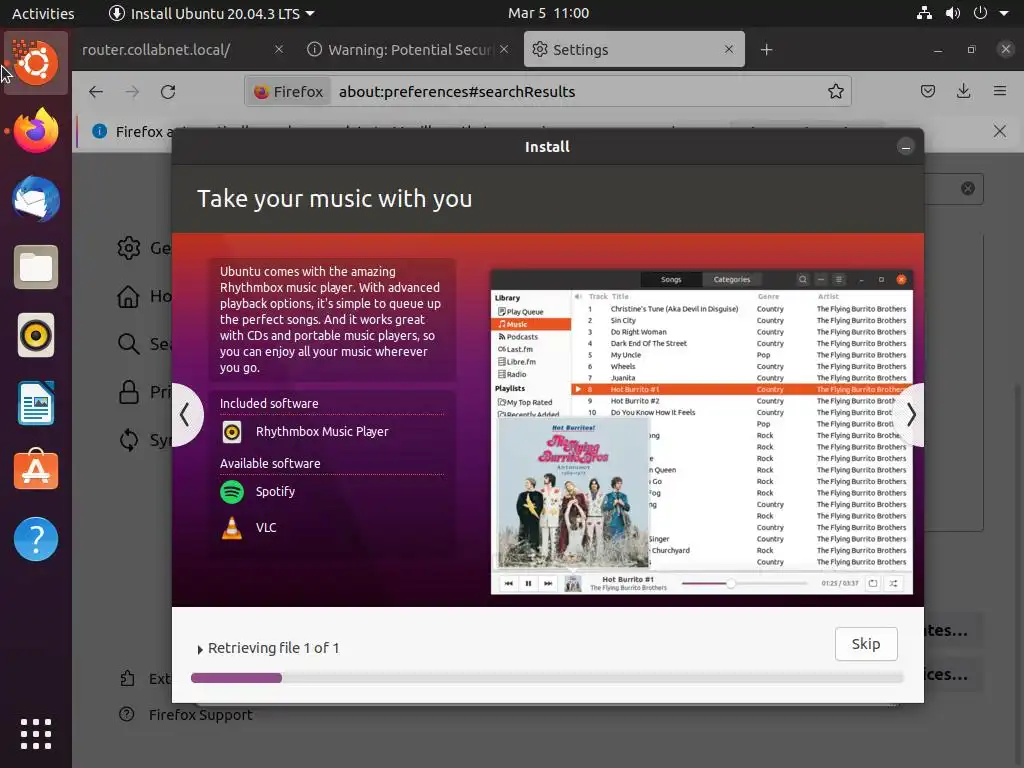1024x768 pixels.
Task: Open a new Firefox tab
Action: [x=766, y=50]
